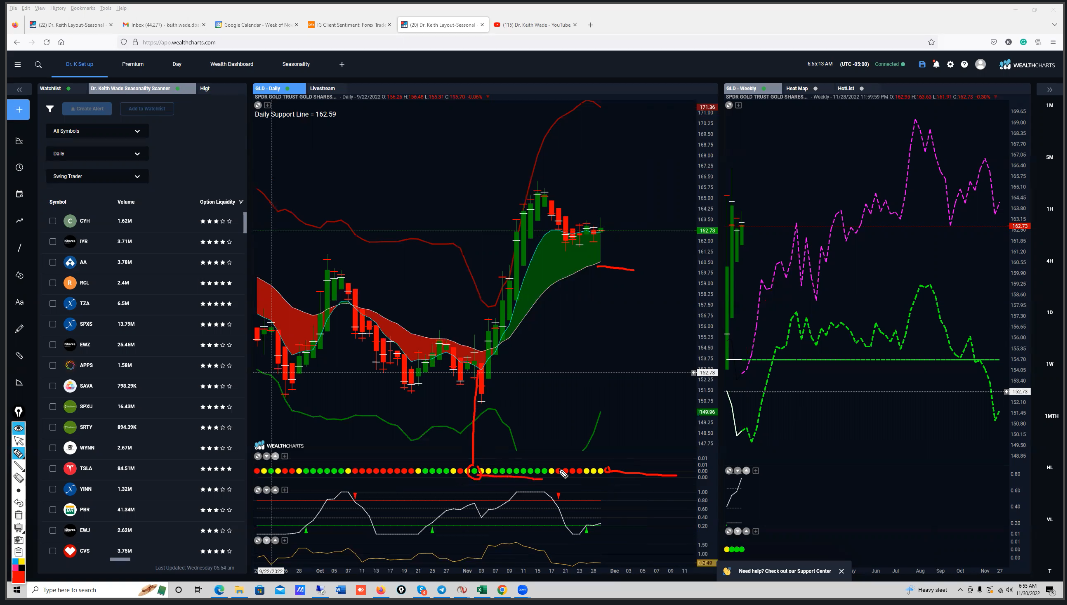Viewport: 1067px width, 605px height.
Task: Pick the large red color swatch
Action: tap(18, 576)
